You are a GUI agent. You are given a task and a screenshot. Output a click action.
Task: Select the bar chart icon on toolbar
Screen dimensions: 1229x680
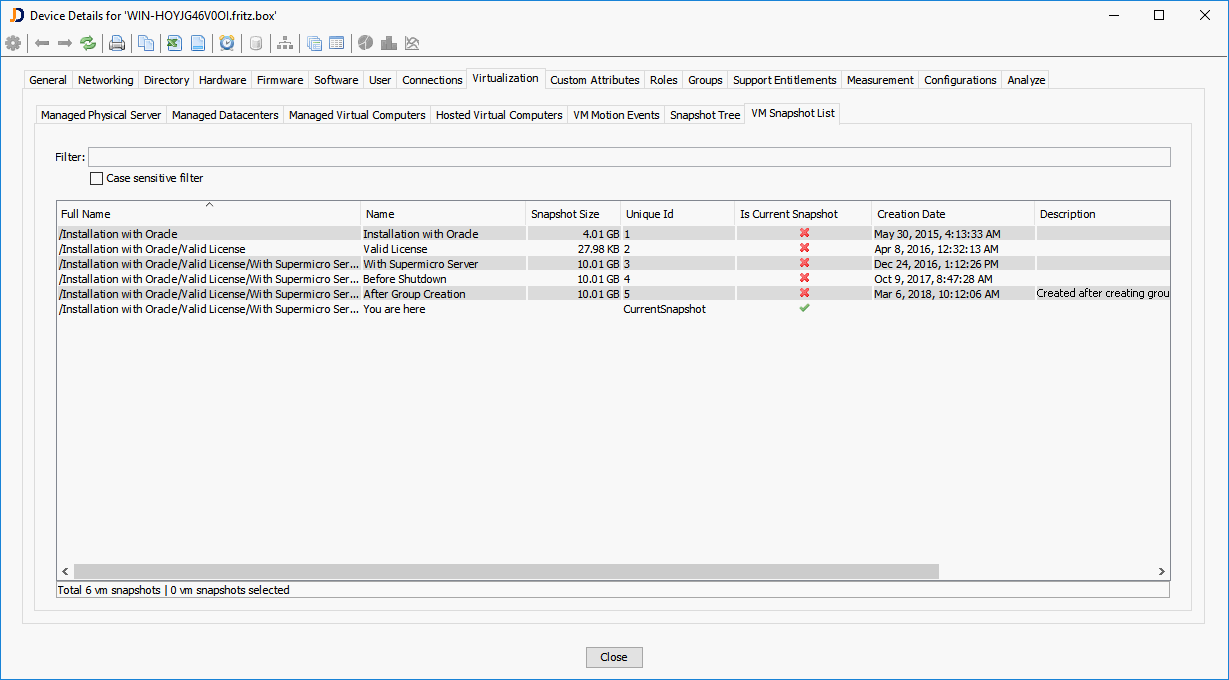[x=388, y=43]
